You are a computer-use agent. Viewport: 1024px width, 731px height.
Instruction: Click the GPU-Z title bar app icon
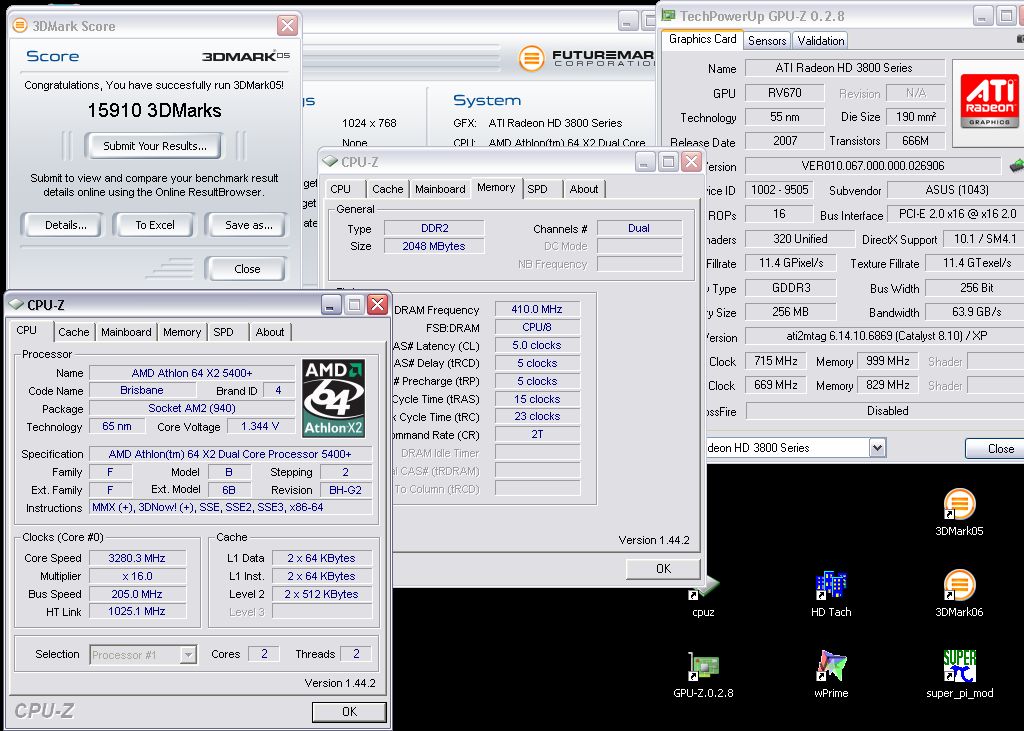tap(669, 15)
